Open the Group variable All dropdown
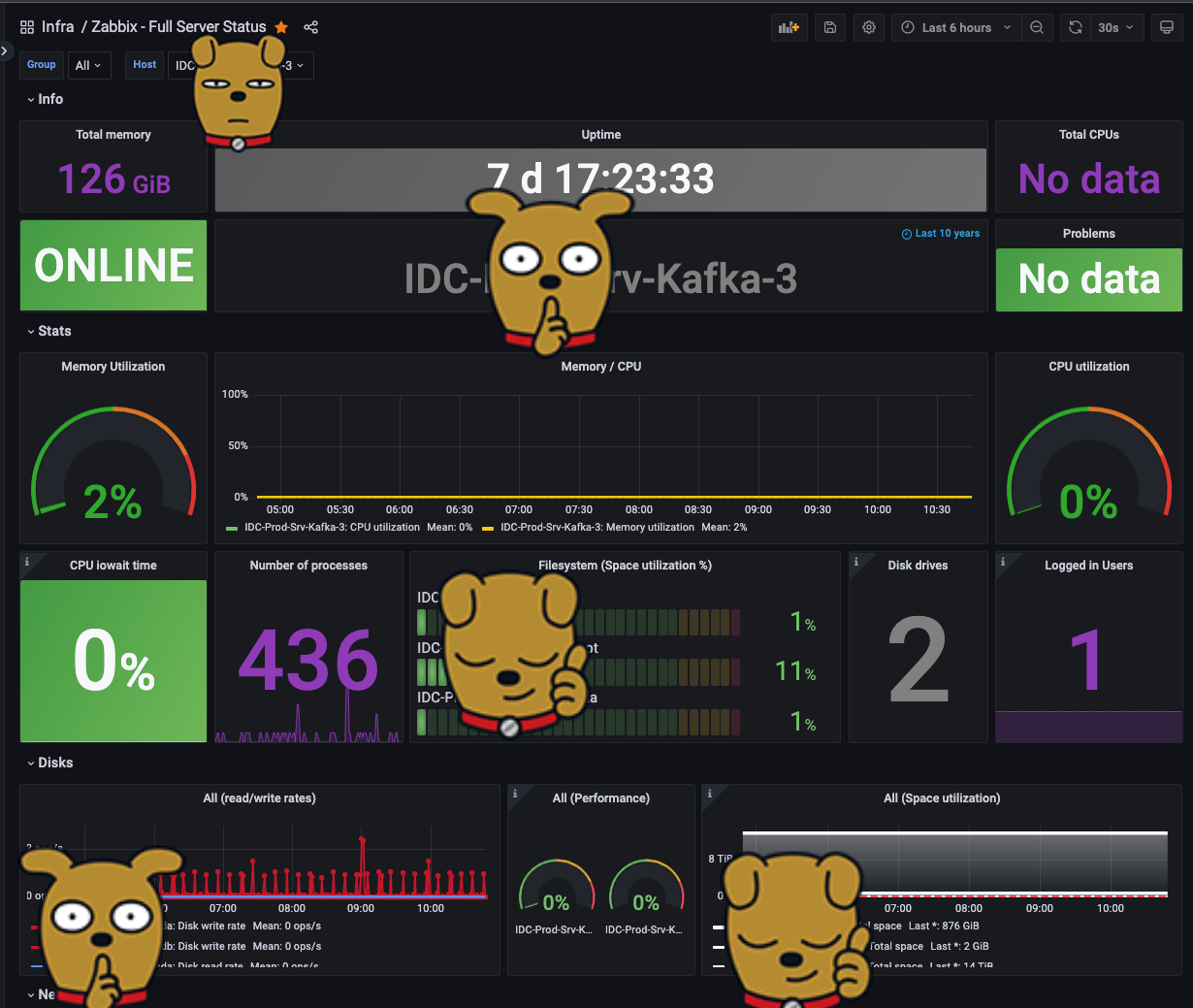Viewport: 1193px width, 1008px height. 88,65
